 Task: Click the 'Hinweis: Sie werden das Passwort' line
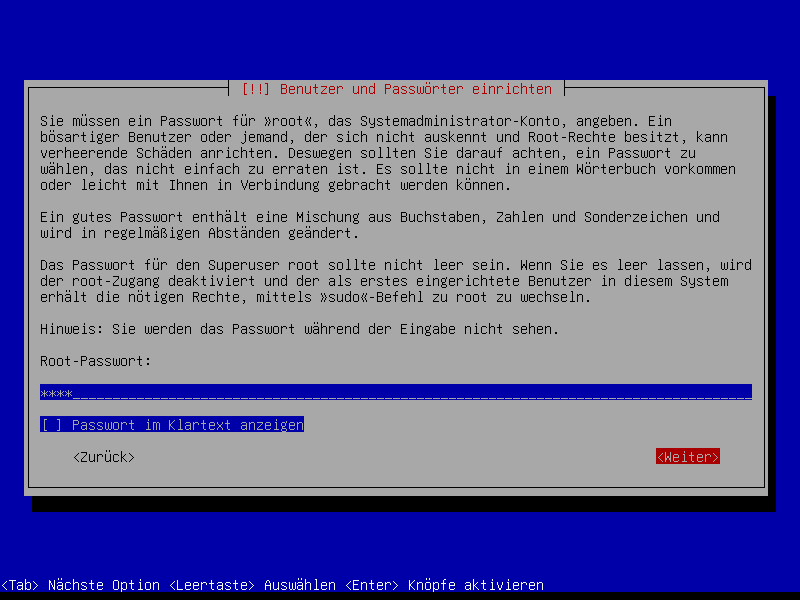tap(299, 329)
